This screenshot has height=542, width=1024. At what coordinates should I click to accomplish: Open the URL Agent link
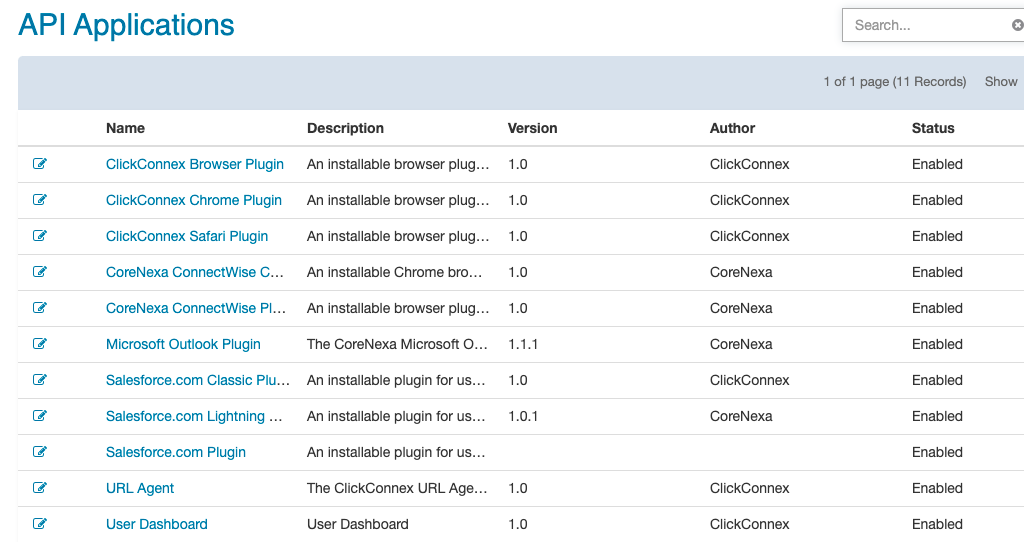[140, 488]
